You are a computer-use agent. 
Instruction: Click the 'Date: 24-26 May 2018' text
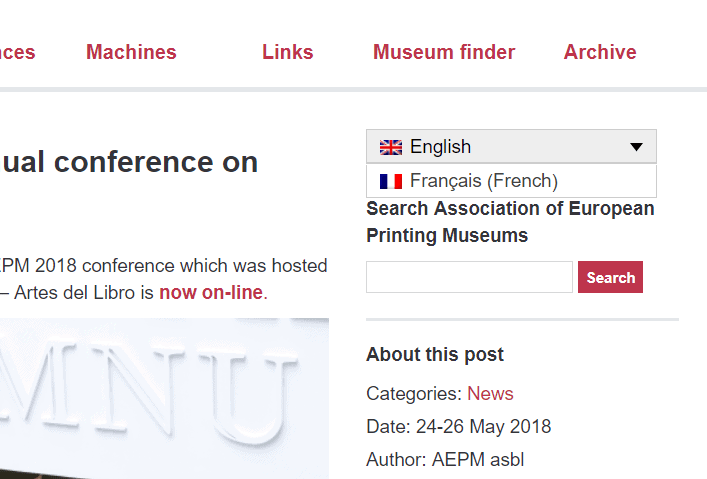[459, 427]
